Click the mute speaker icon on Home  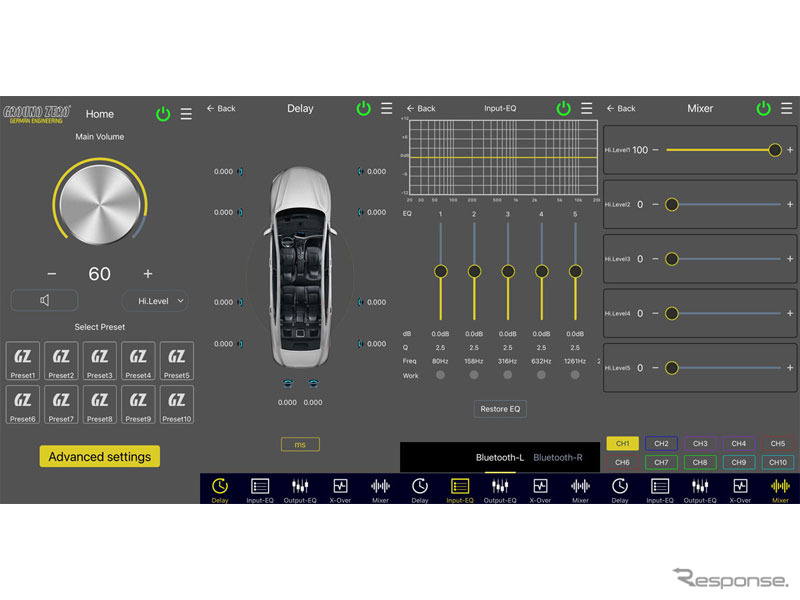[45, 300]
